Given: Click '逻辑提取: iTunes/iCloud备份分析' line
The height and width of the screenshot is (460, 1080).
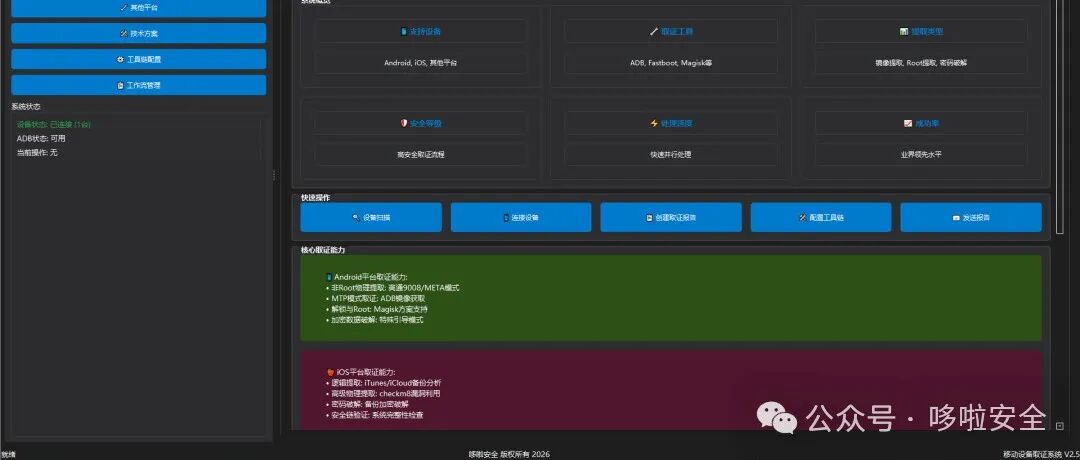Looking at the screenshot, I should 384,383.
